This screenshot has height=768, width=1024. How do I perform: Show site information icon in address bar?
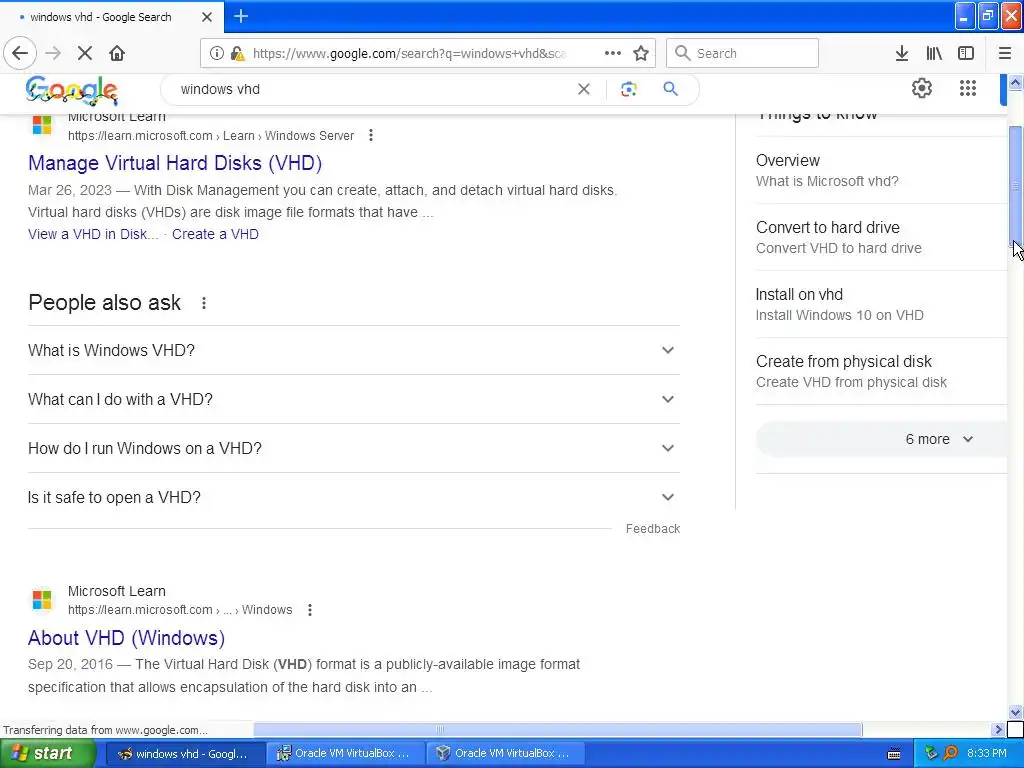click(217, 54)
